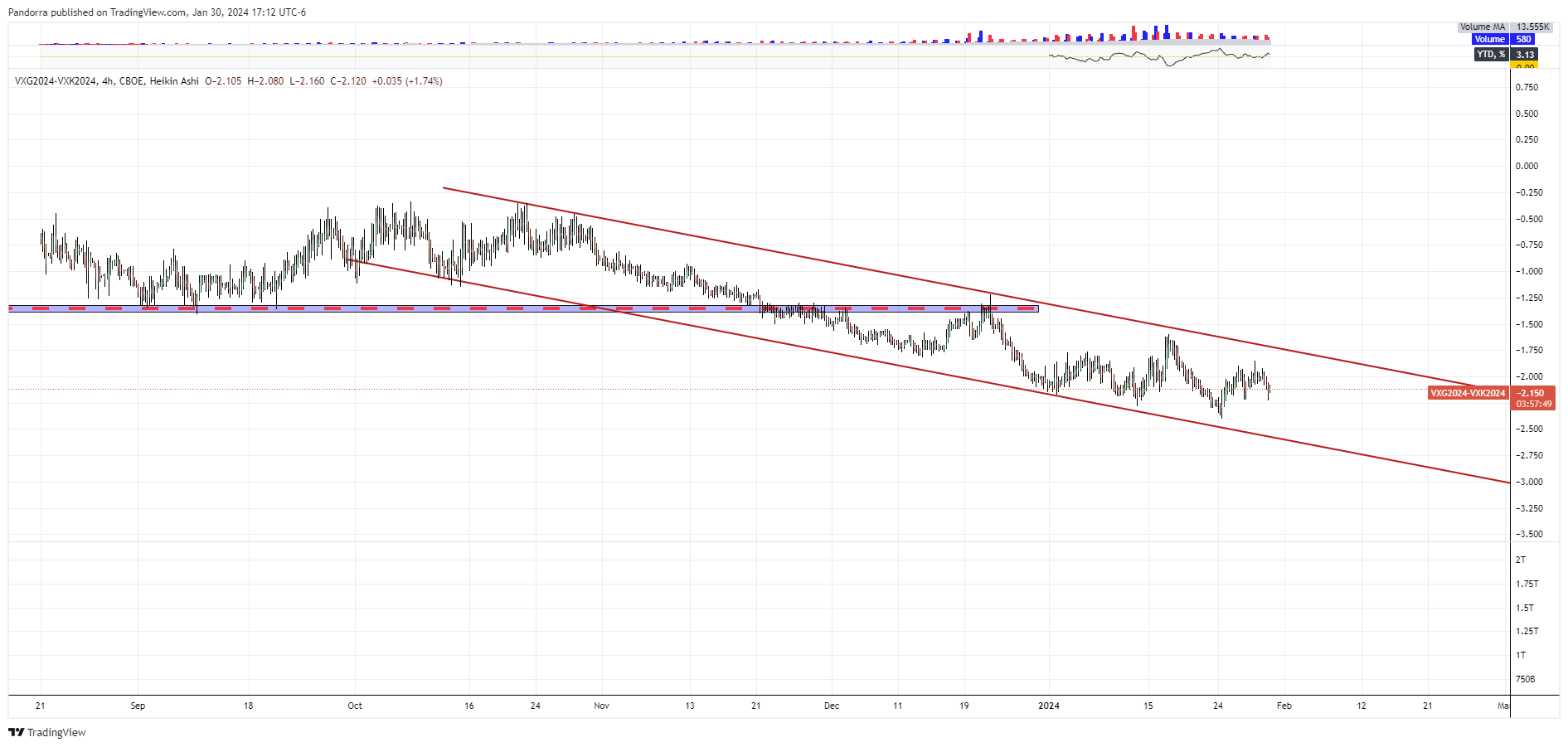
Task: Click the close value C-2.120
Action: (x=348, y=81)
